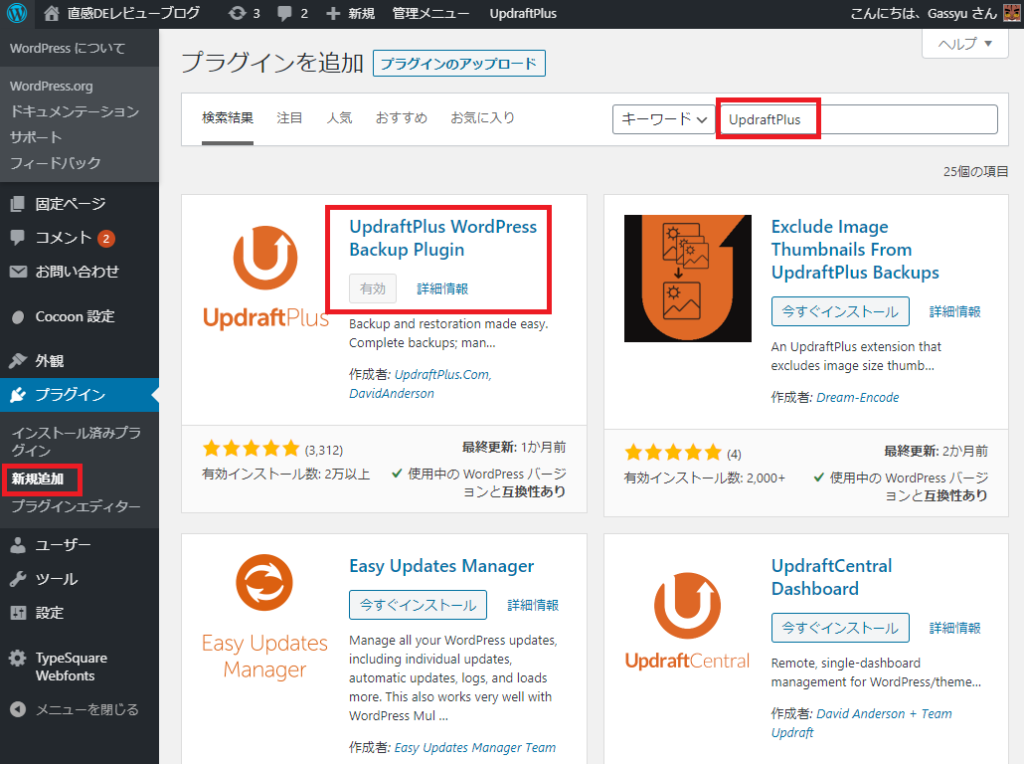Expand the ヘルプ help panel
1024x764 pixels.
tap(965, 44)
